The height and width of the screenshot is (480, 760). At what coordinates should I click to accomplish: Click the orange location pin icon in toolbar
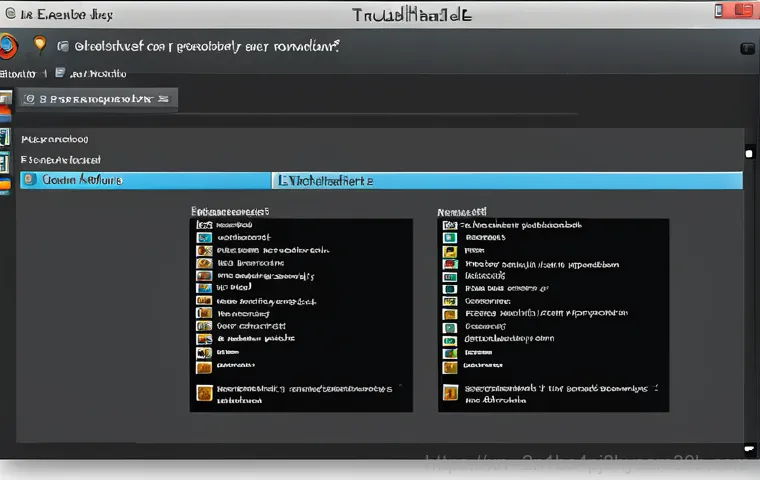(x=40, y=44)
